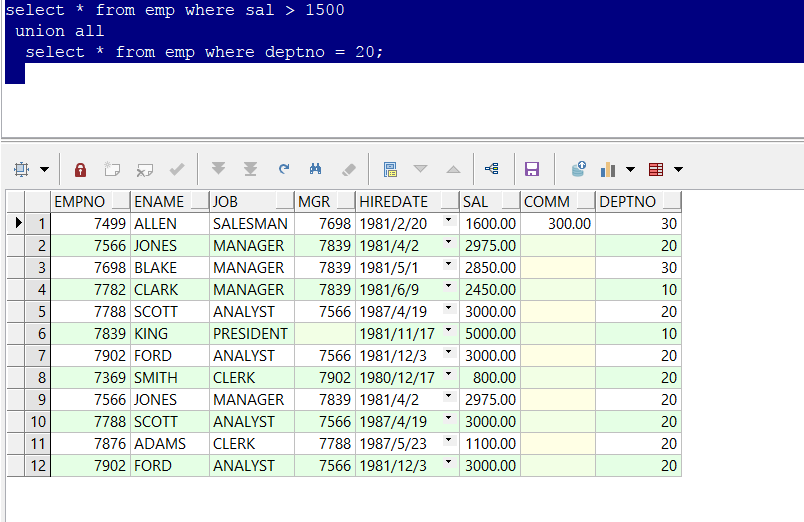The image size is (804, 522).
Task: Click the KING name cell
Action: coord(170,334)
